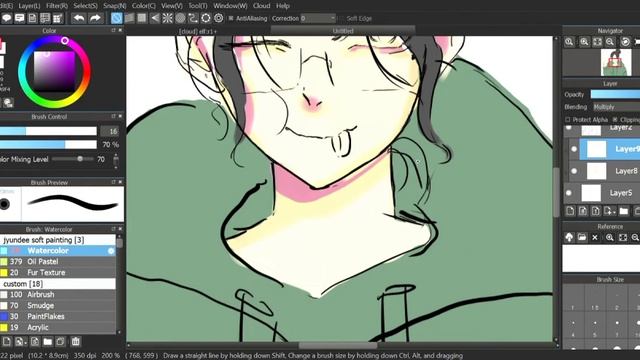
Task: Enable the parallel snap guide
Action: coord(129,18)
